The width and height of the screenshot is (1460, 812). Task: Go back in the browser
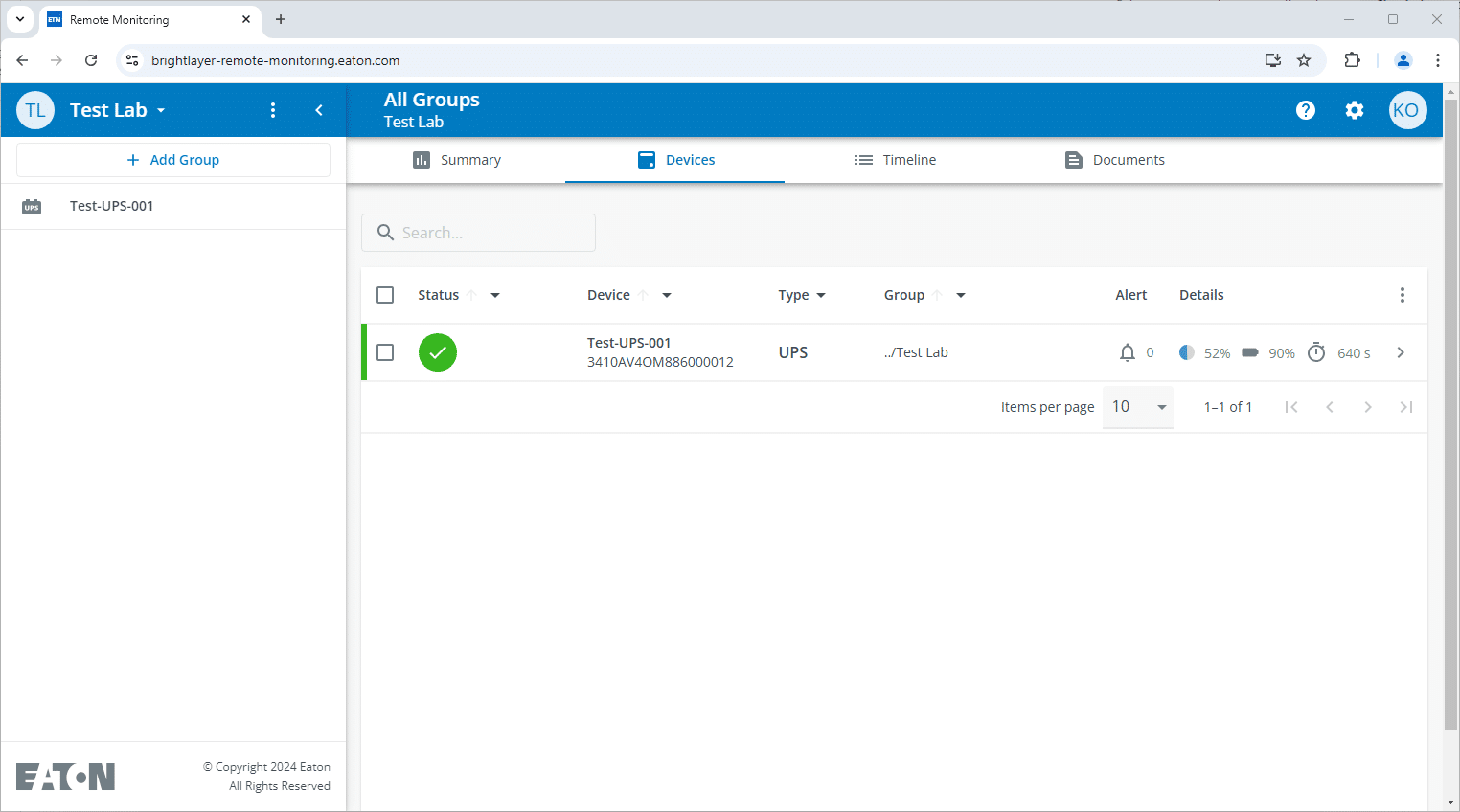point(22,60)
